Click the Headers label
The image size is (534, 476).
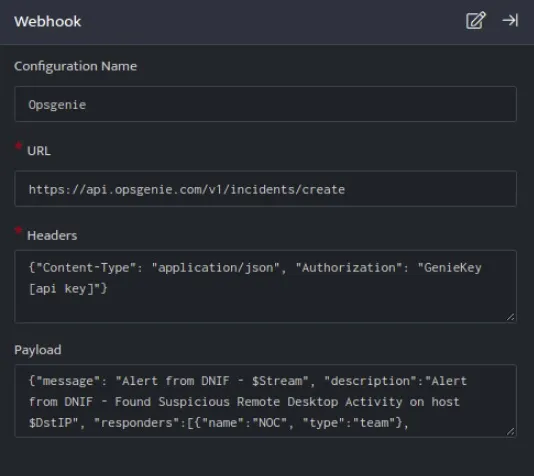pos(52,235)
